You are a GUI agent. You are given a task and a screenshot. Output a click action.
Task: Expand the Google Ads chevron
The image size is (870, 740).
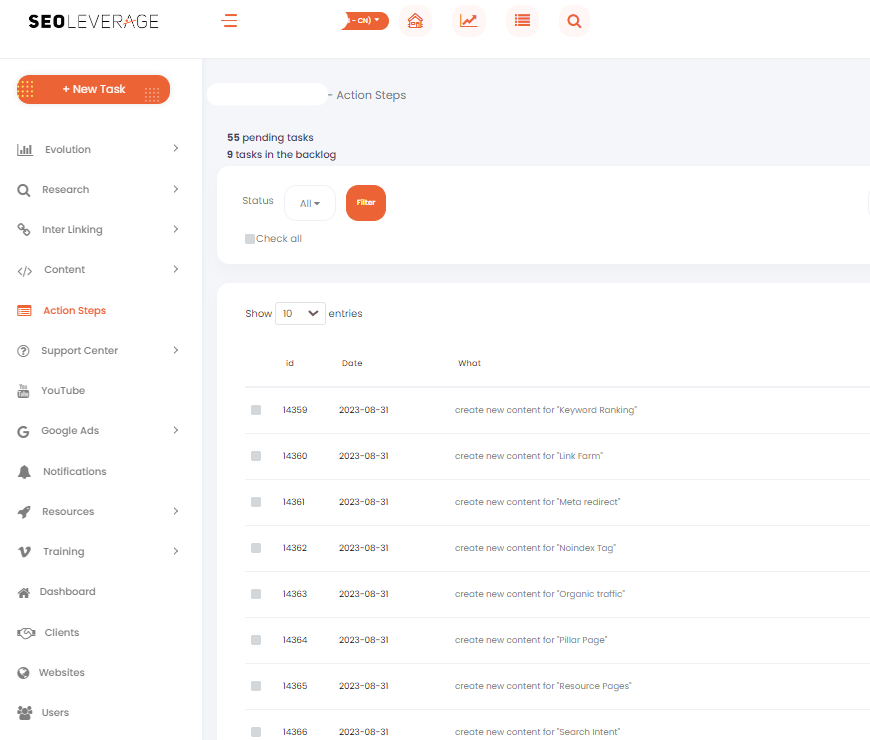click(176, 430)
